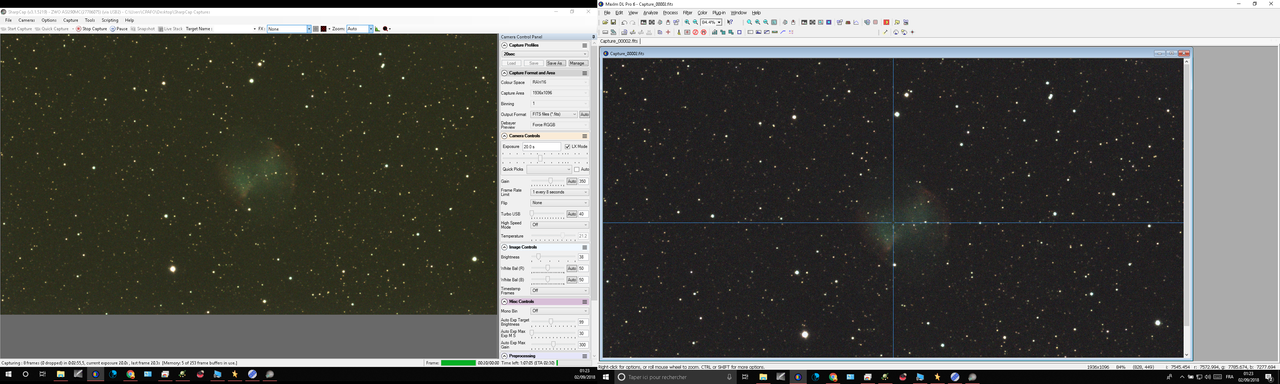Click Manage button in Capture Profiles
1280x384 pixels.
(577, 63)
